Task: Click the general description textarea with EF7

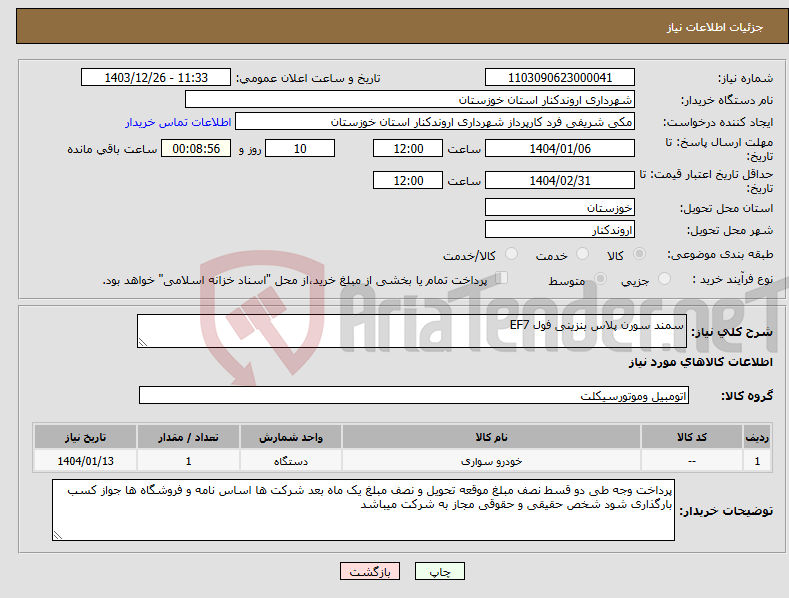Action: coord(412,331)
